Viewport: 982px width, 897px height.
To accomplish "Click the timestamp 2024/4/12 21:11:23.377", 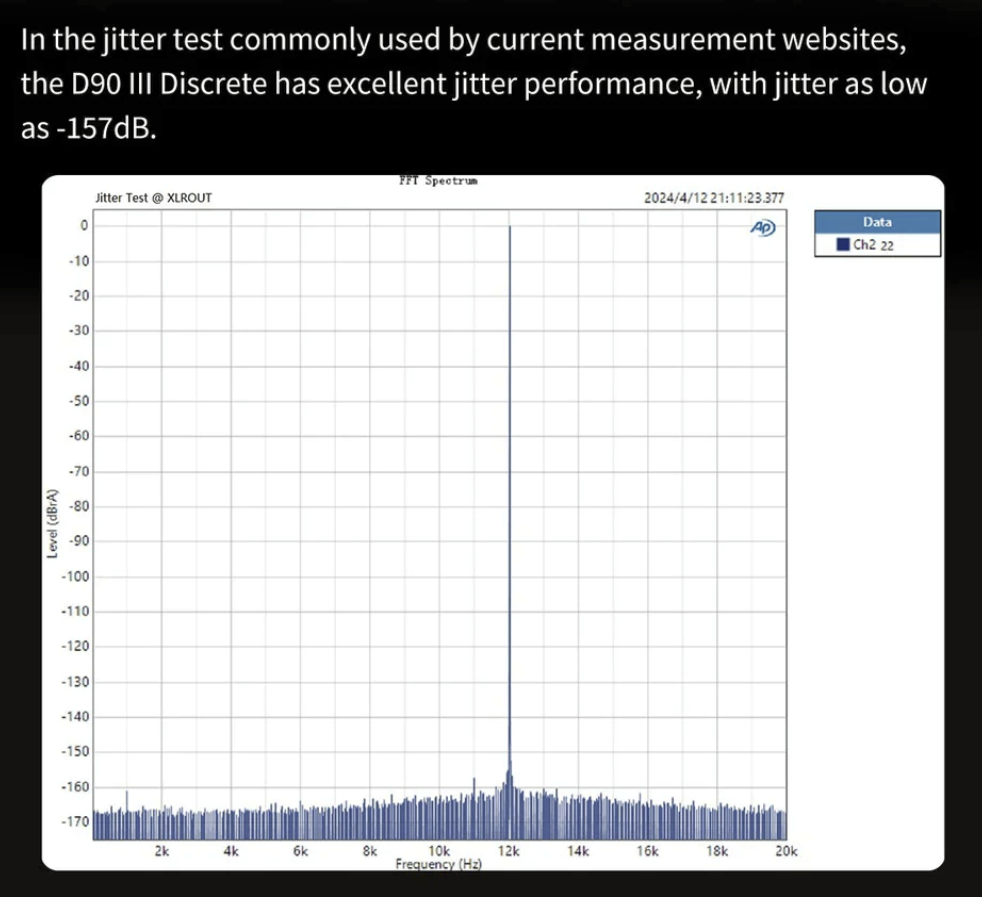I will click(714, 198).
